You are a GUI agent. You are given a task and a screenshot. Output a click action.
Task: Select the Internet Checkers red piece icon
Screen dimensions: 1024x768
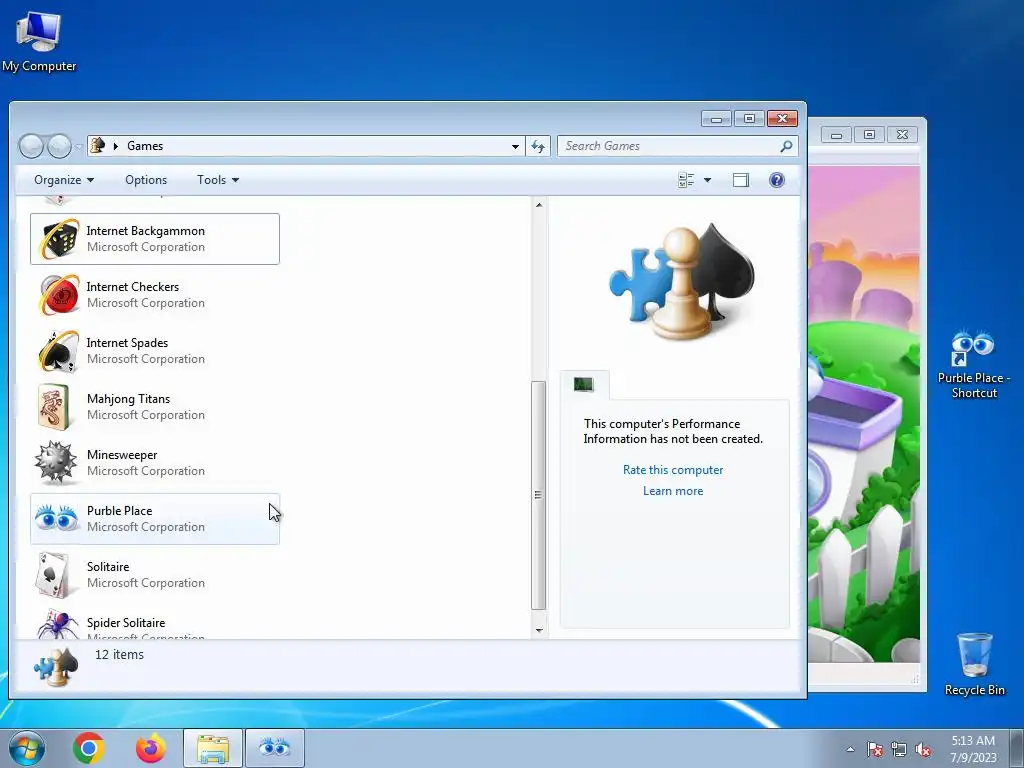(59, 295)
